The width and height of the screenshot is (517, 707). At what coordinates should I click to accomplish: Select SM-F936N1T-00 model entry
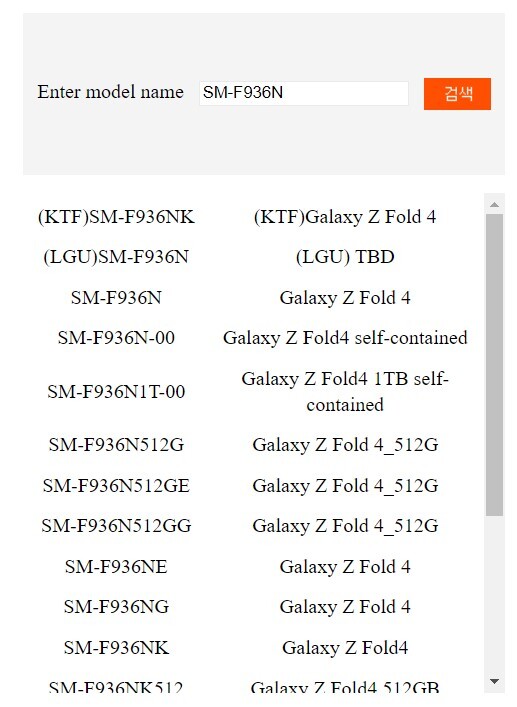coord(116,391)
